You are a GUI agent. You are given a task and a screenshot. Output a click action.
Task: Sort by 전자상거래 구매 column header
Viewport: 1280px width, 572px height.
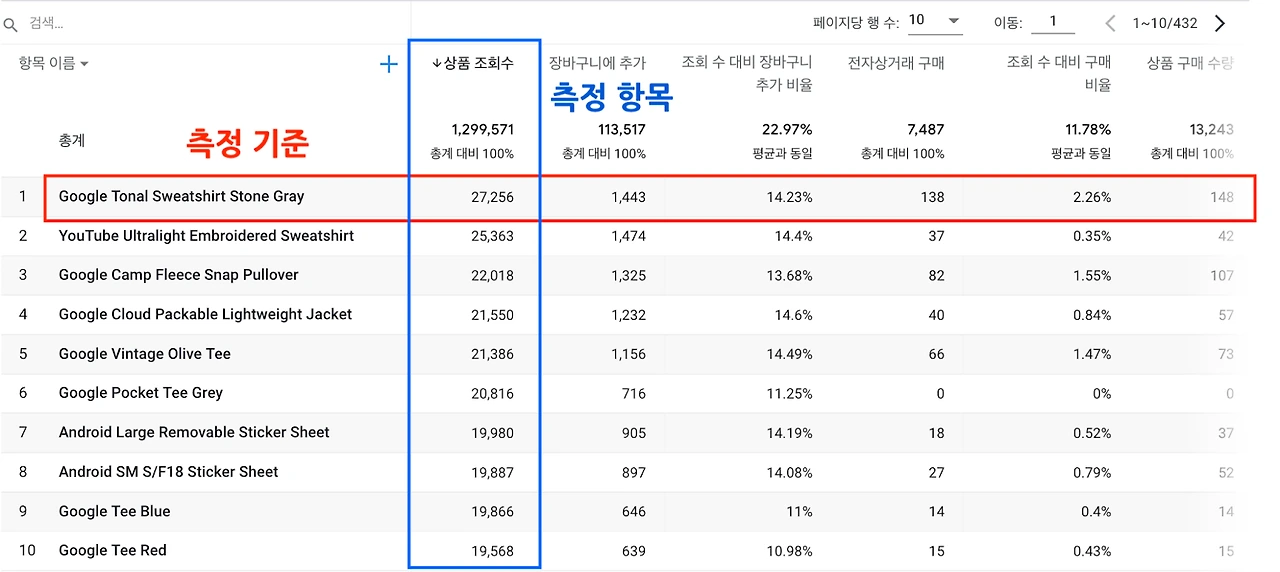click(x=896, y=64)
